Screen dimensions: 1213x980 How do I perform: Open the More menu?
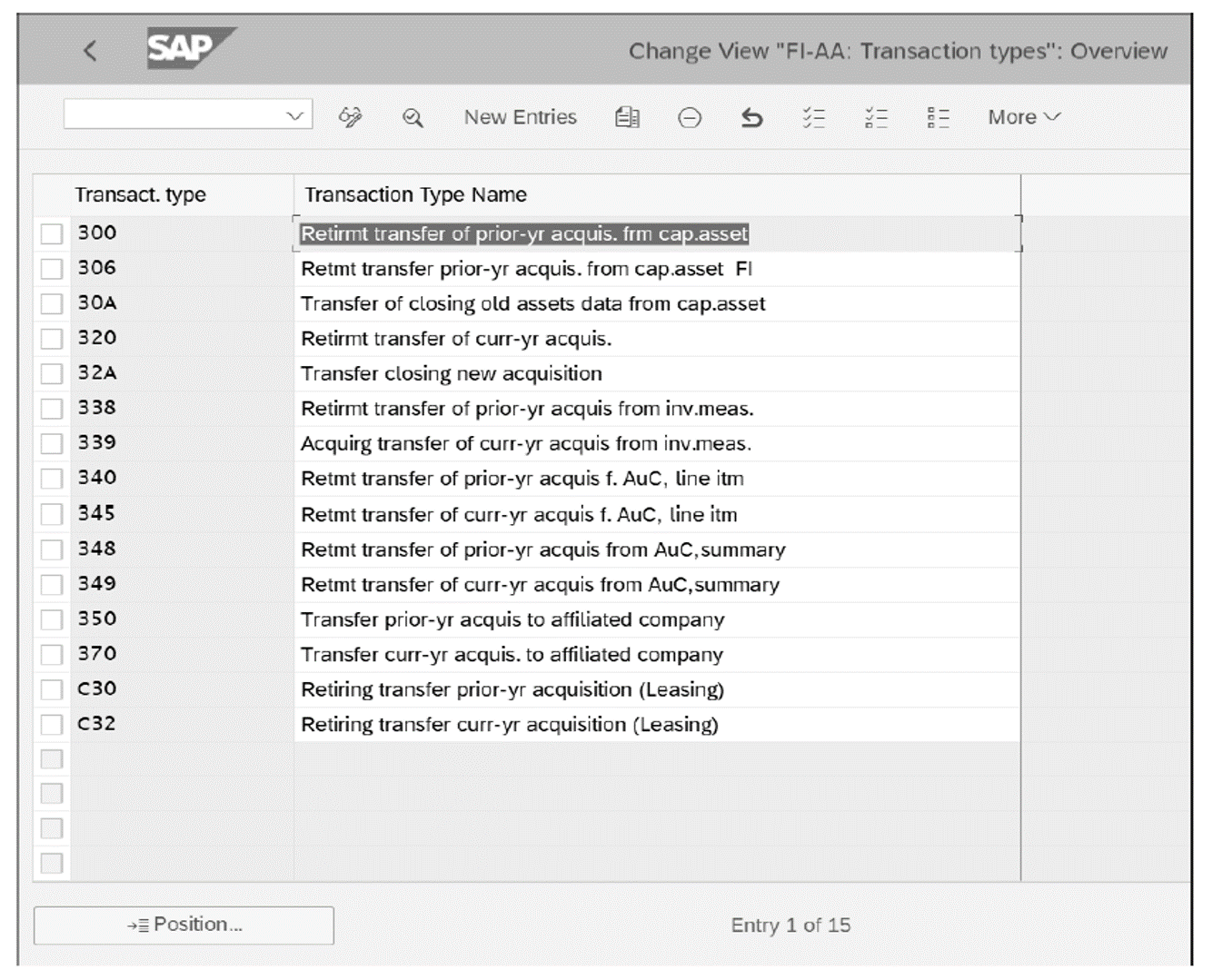click(x=1021, y=116)
